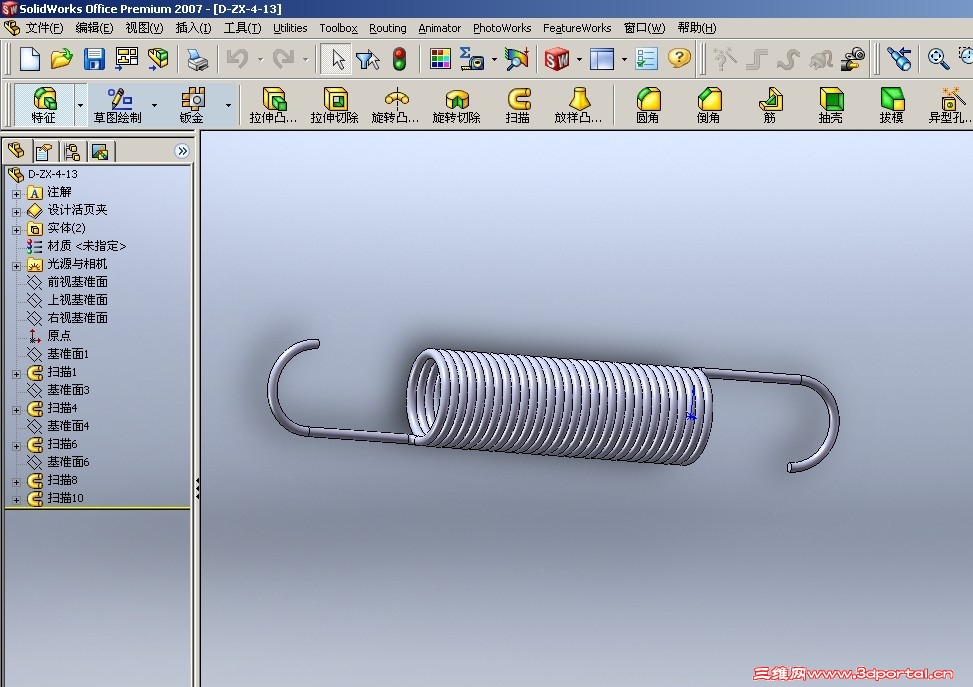Click the yellow Help question mark icon

[679, 58]
